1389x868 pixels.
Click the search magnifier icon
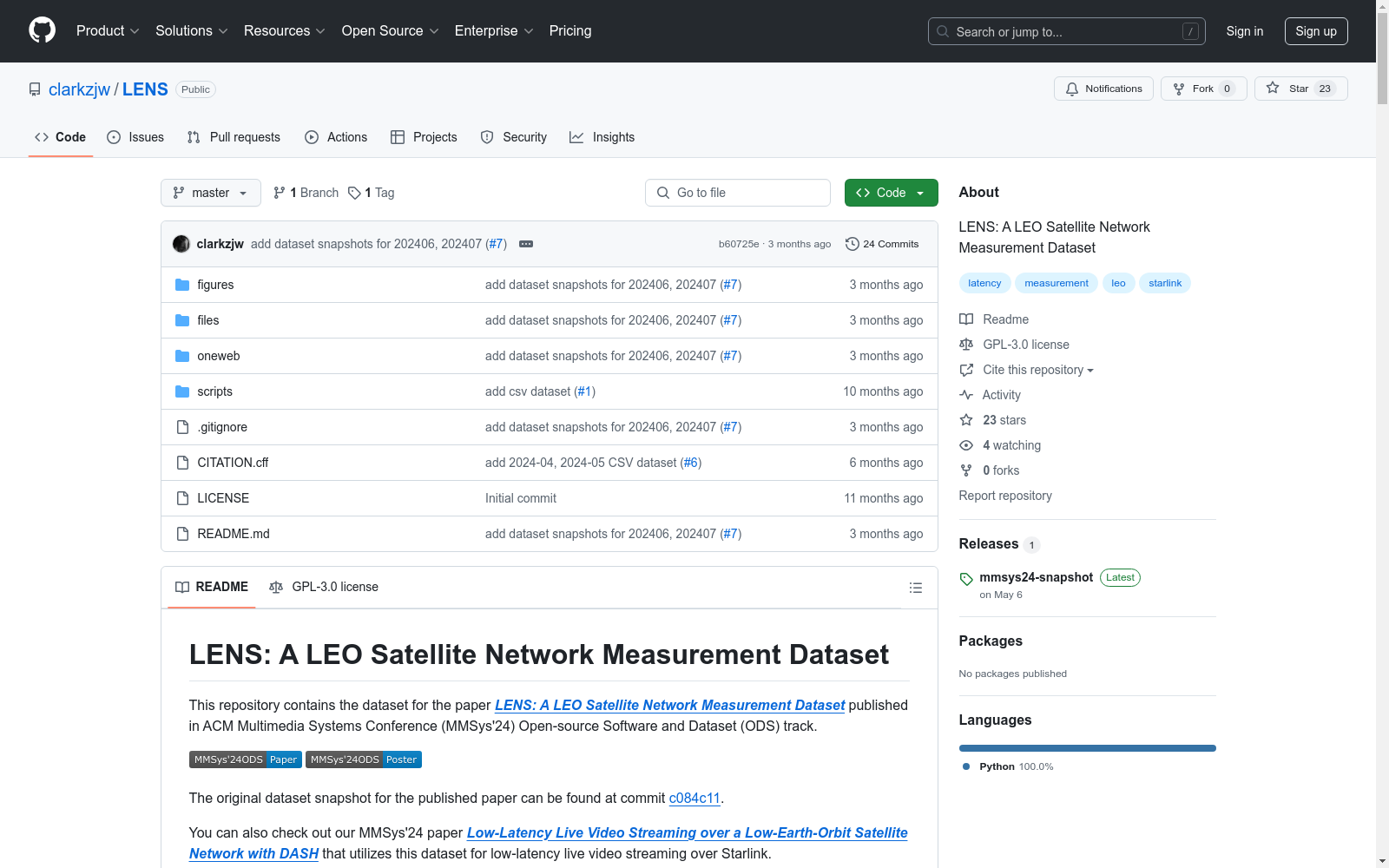[943, 31]
